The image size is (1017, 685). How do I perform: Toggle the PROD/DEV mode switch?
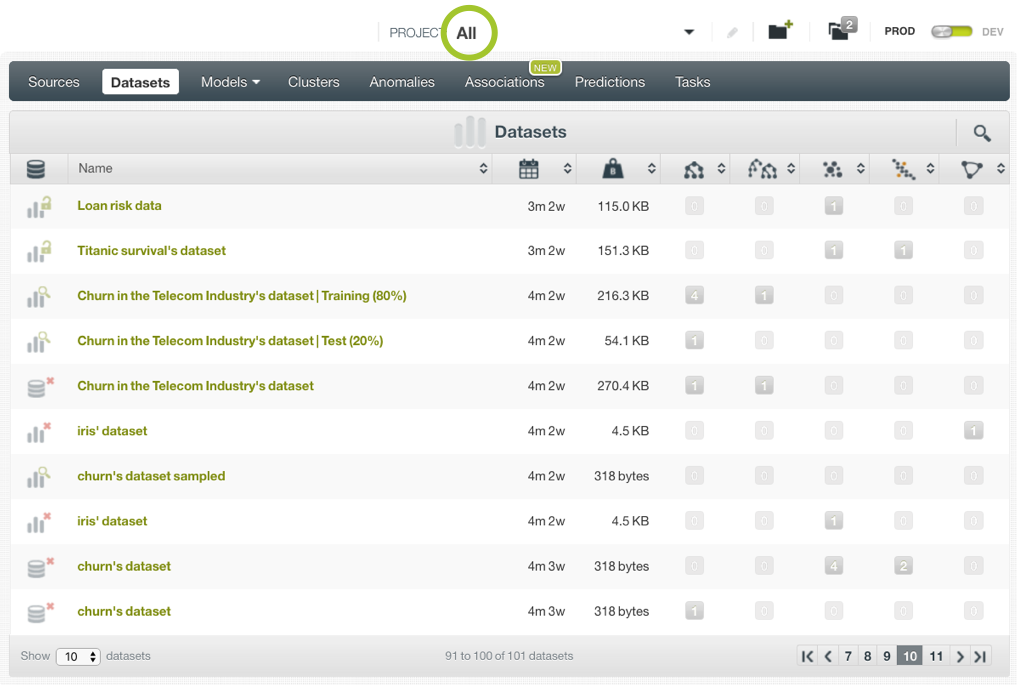point(951,32)
